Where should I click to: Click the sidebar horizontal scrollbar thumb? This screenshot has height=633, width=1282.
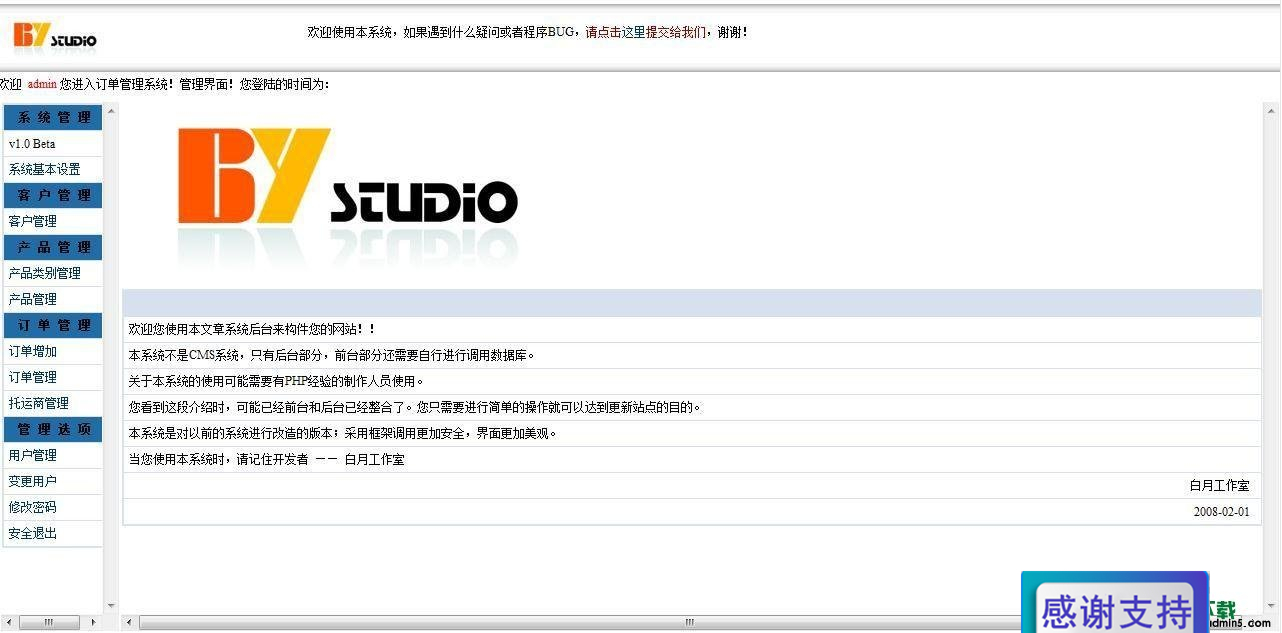(49, 622)
